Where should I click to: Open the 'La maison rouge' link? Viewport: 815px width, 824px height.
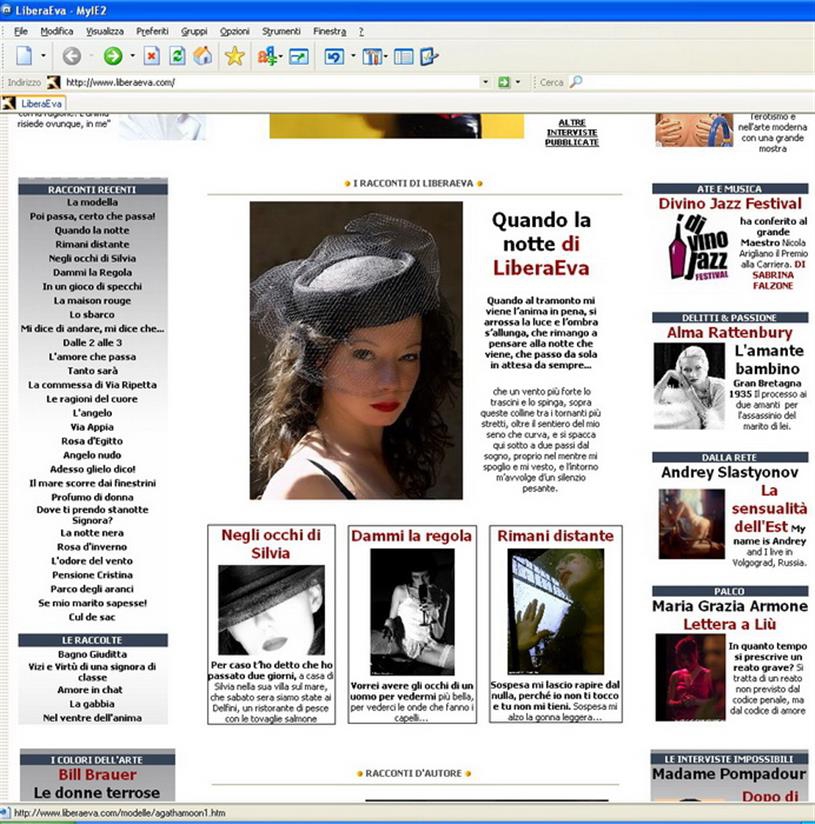pos(92,301)
